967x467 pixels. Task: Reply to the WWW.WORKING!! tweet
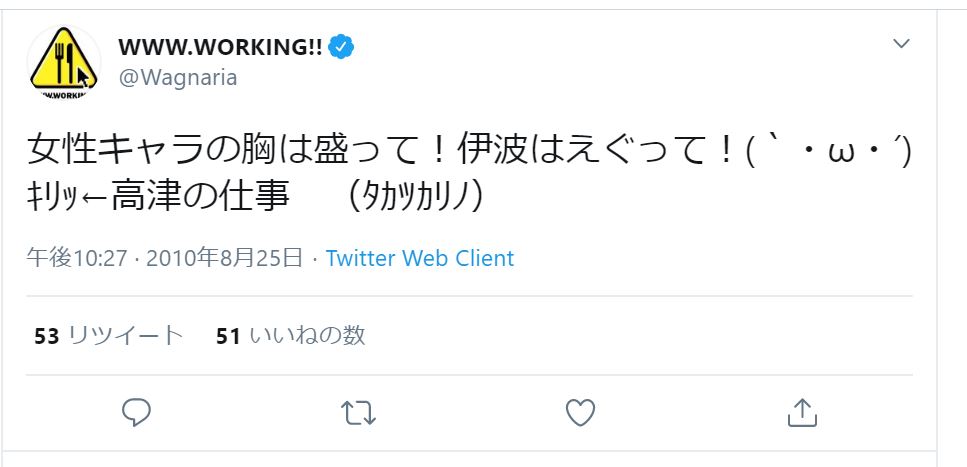tap(136, 412)
